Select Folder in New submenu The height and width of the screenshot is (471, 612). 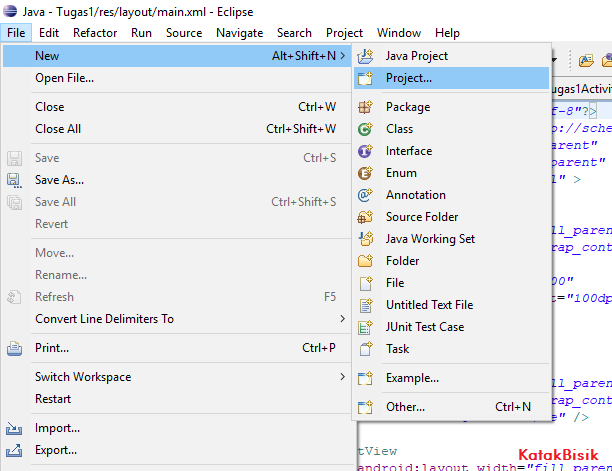452,261
